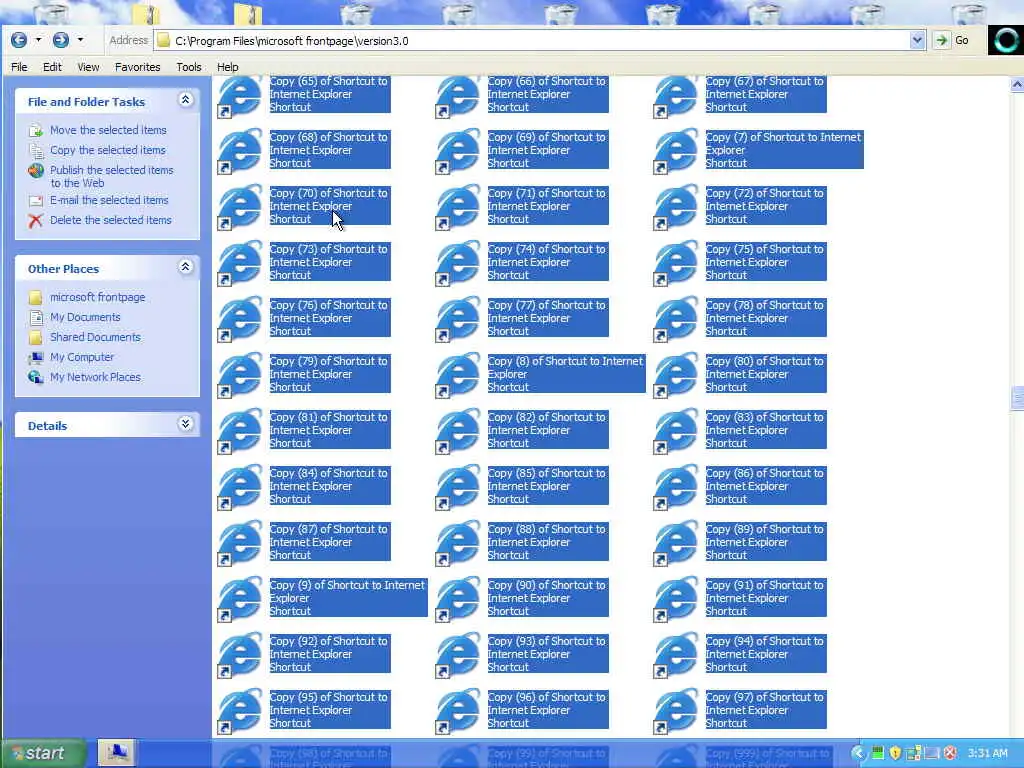Select Copy (80) Internet Explorer shortcut icon
Screen dimensions: 1024x768
click(676, 375)
